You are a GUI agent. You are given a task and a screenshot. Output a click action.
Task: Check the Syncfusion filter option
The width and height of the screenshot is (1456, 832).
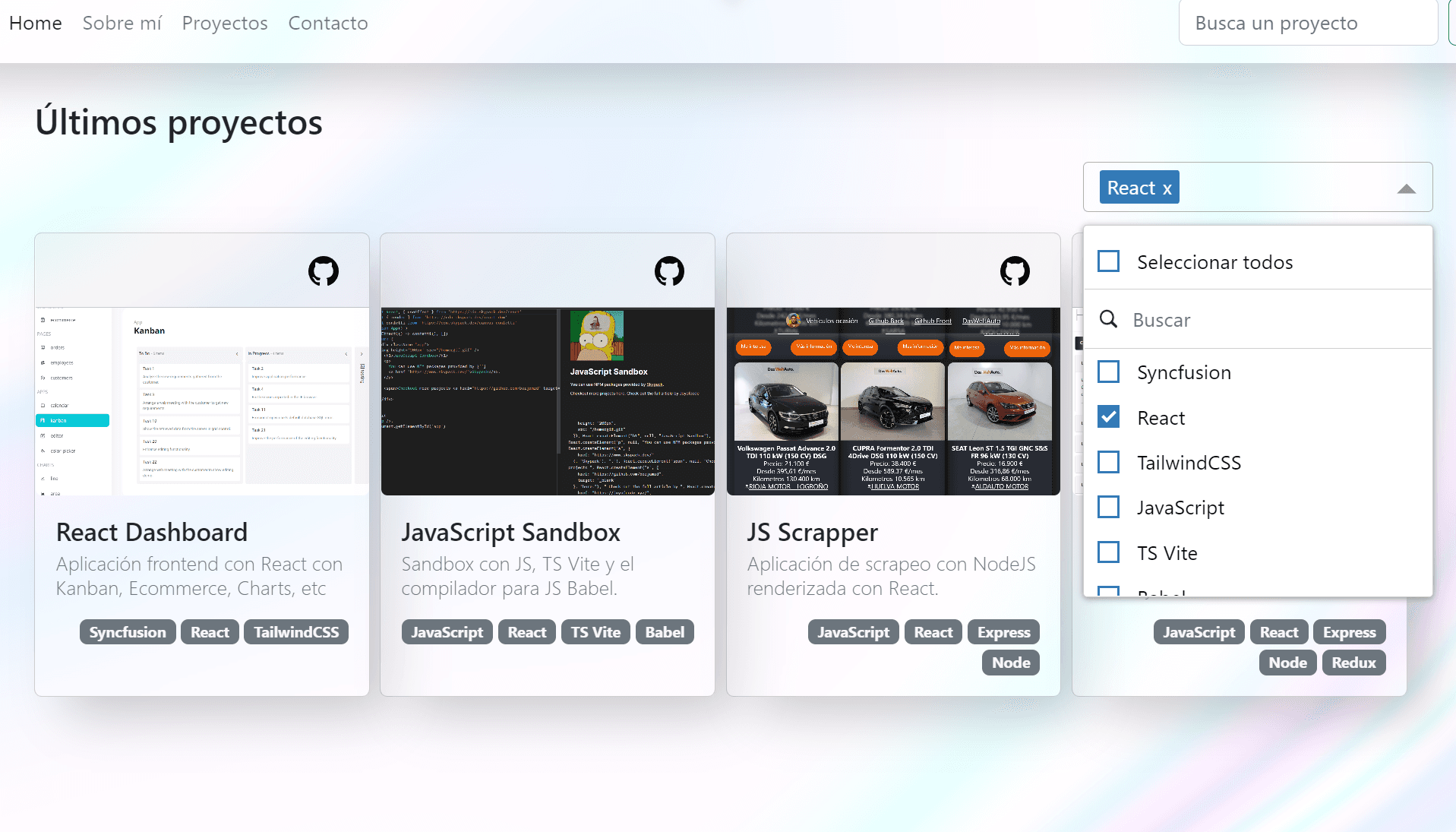1109,372
